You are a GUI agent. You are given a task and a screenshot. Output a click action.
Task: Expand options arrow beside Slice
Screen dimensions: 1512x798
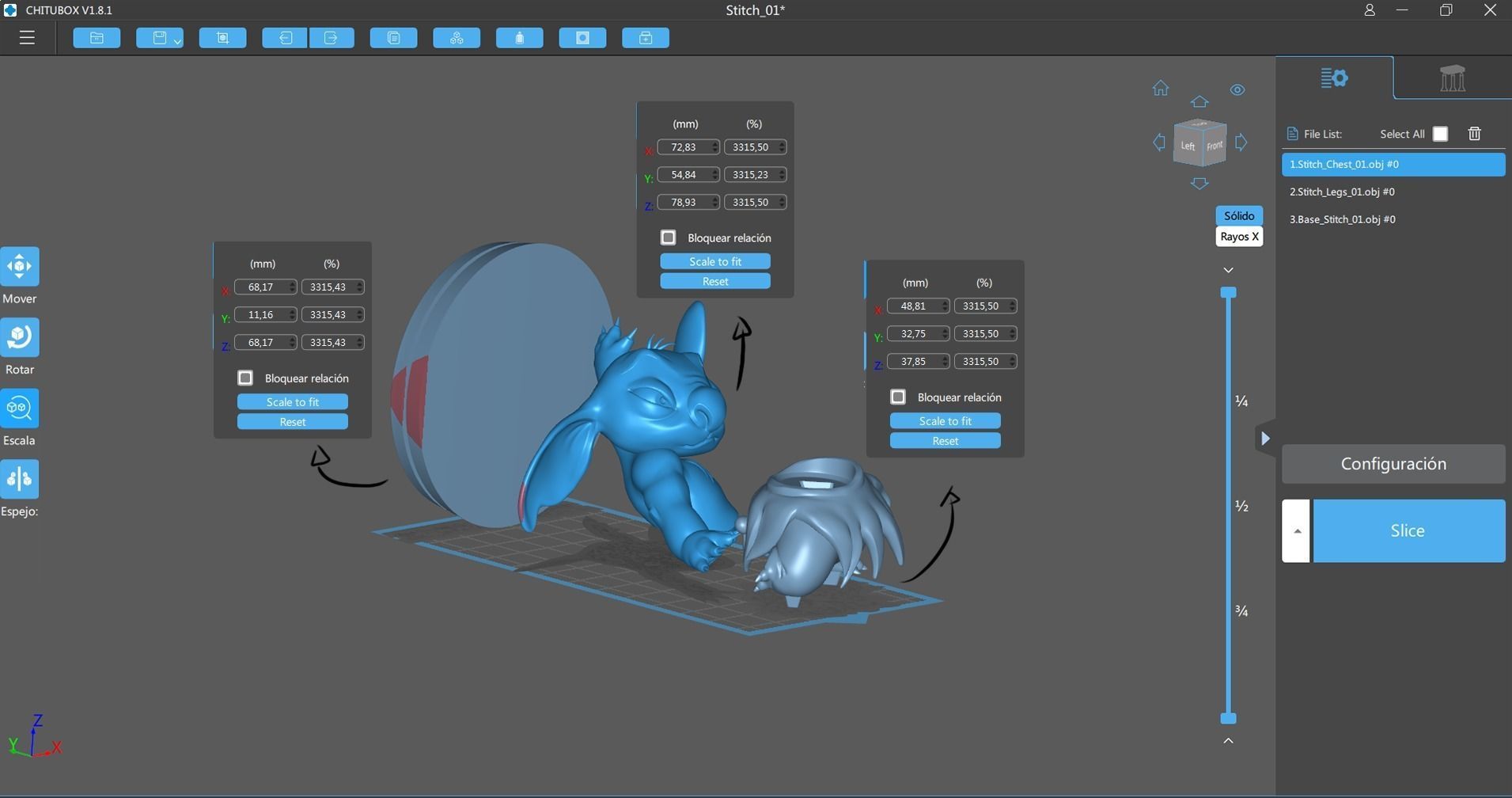pyautogui.click(x=1296, y=530)
